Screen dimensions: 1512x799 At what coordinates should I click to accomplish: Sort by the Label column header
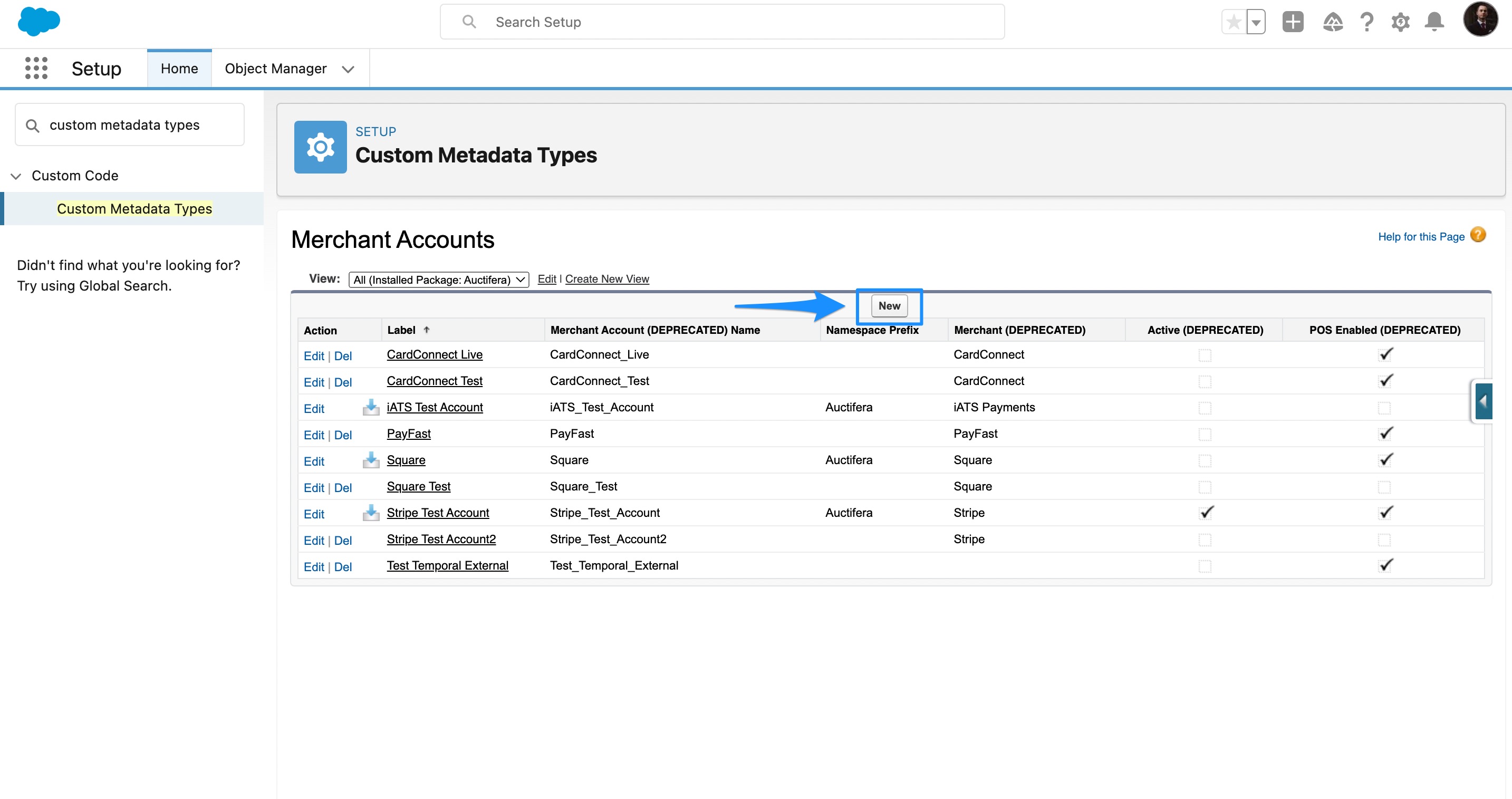pyautogui.click(x=401, y=330)
